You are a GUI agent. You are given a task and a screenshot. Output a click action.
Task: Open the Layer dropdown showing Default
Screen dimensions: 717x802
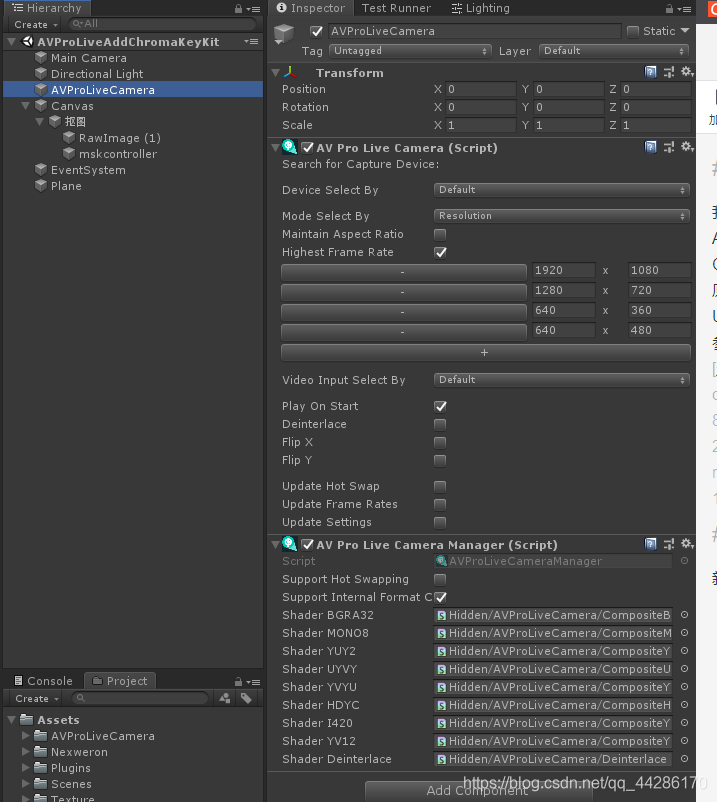(613, 51)
